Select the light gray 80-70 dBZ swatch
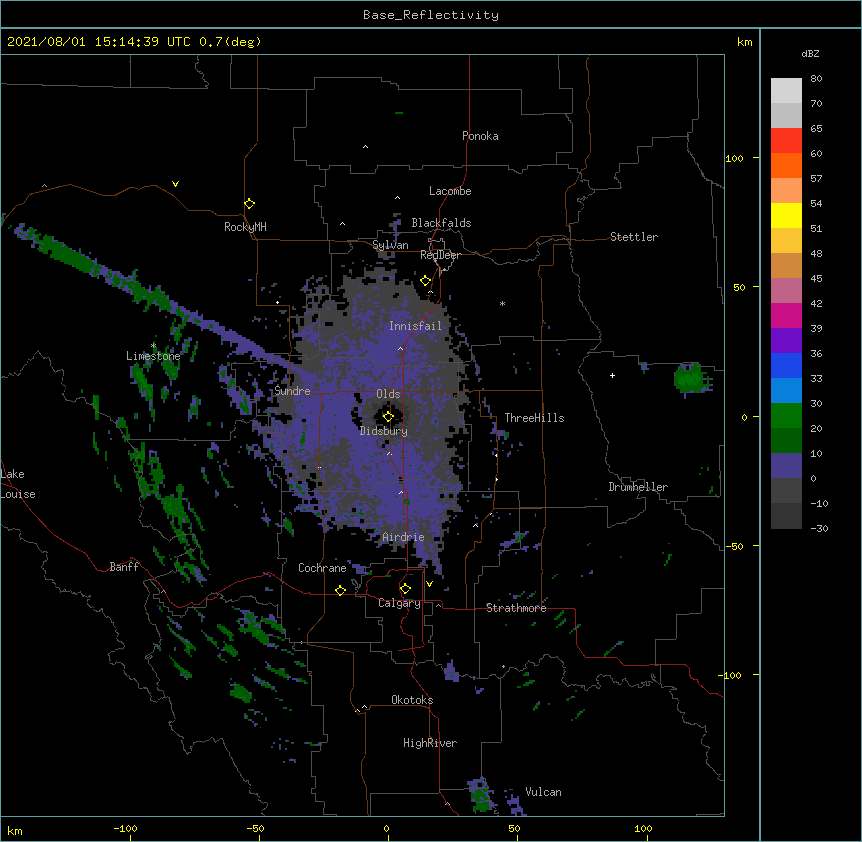This screenshot has width=862, height=842. [786, 90]
